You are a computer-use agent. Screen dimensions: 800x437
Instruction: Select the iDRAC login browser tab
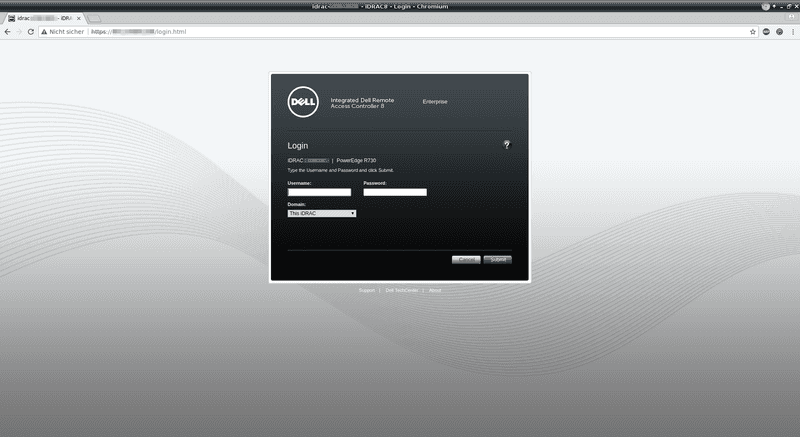(45, 19)
